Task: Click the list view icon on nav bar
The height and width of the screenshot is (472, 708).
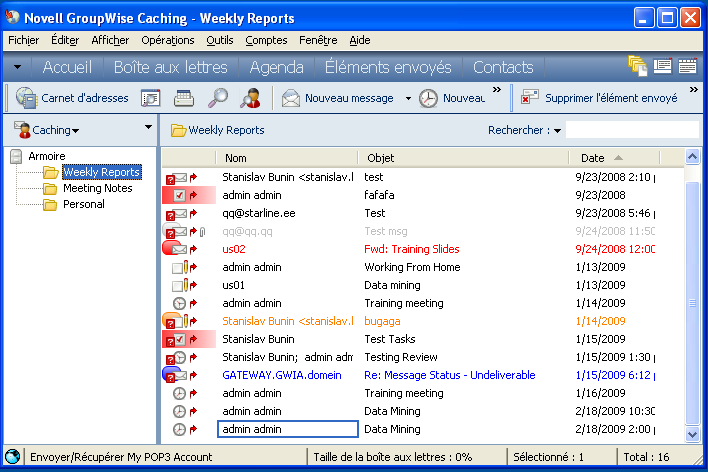Action: coord(662,66)
